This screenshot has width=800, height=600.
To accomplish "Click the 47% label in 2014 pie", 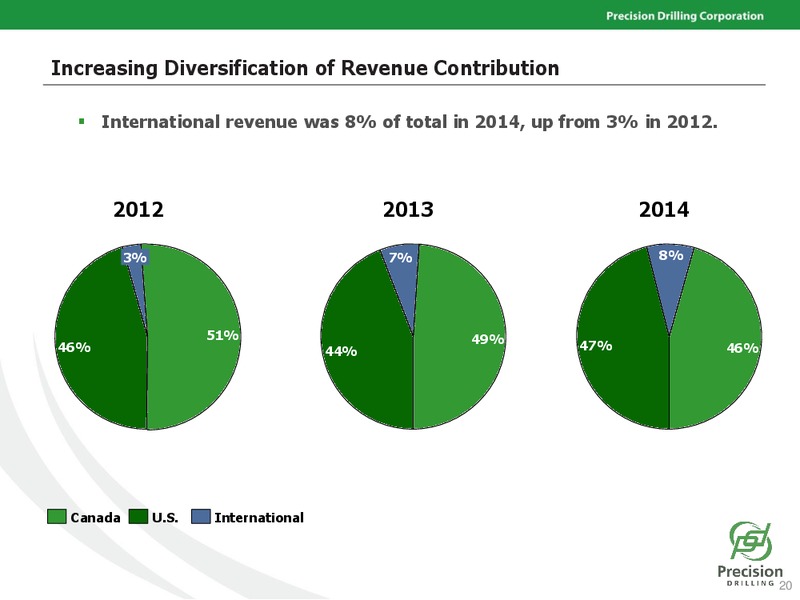I will coord(596,346).
